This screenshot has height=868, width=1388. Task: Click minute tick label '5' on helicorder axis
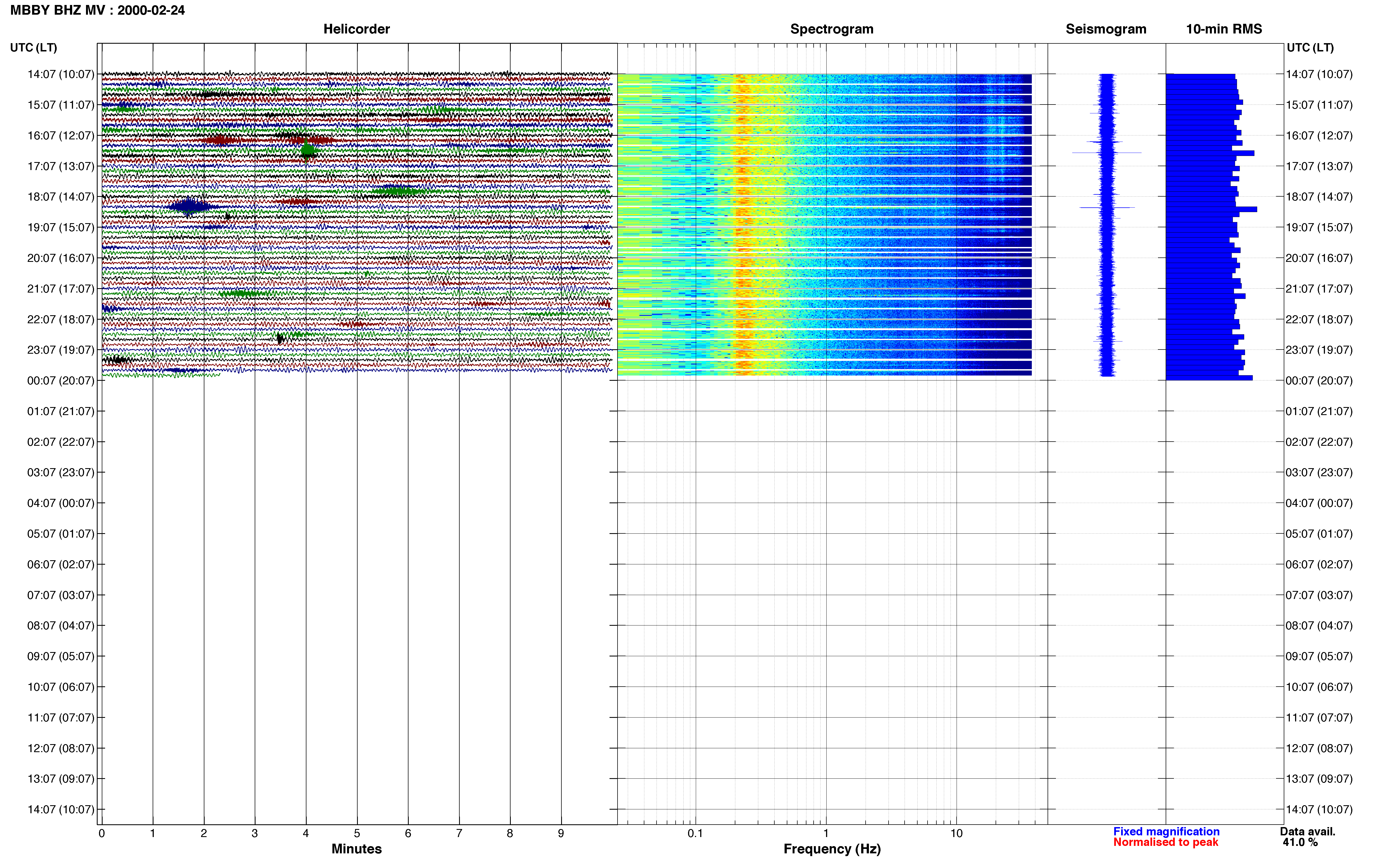(357, 833)
